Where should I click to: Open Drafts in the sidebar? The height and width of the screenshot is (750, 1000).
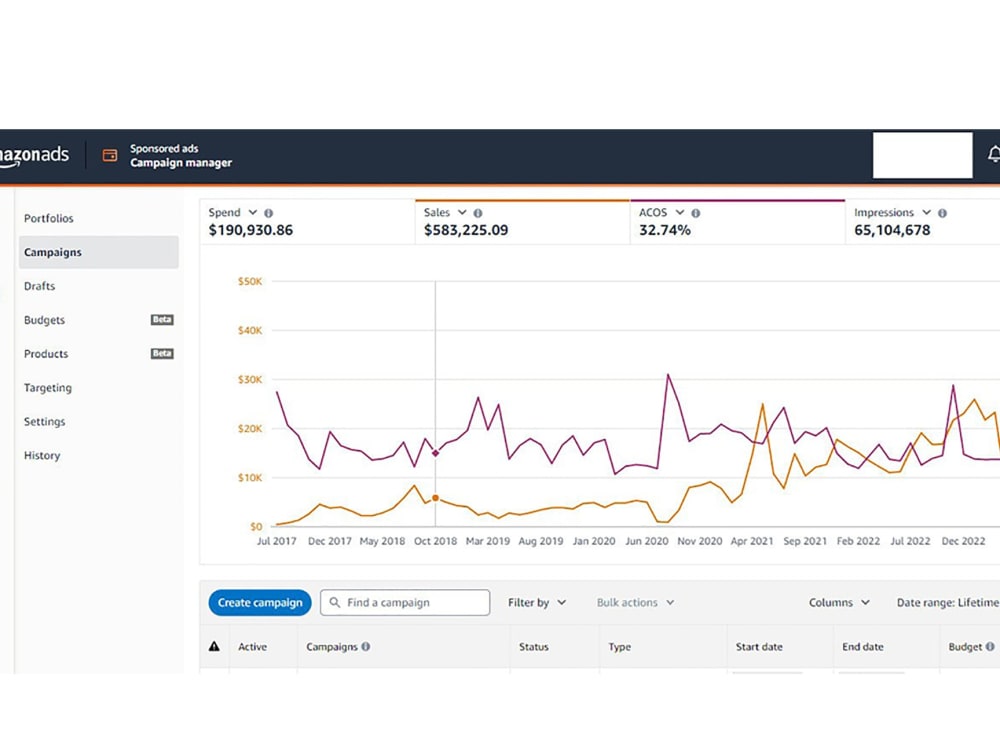point(40,286)
